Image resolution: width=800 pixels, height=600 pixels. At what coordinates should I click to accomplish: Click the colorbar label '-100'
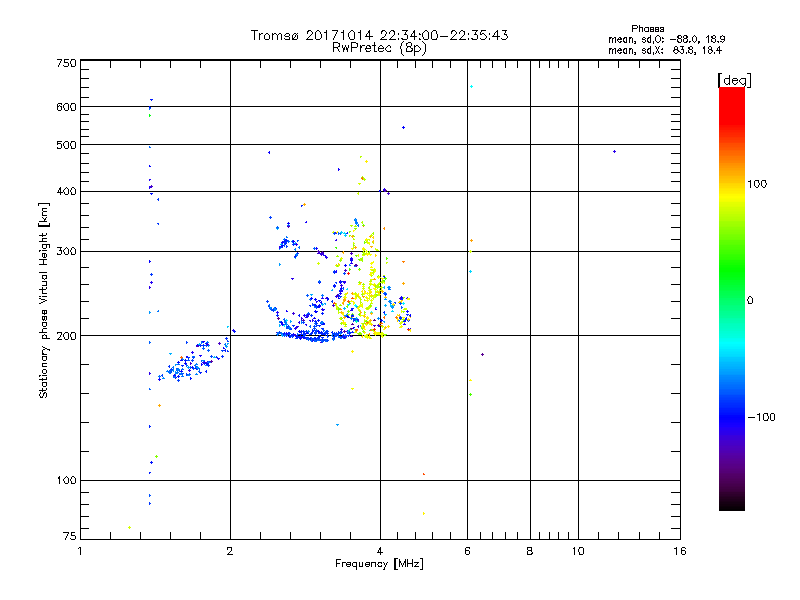[762, 417]
